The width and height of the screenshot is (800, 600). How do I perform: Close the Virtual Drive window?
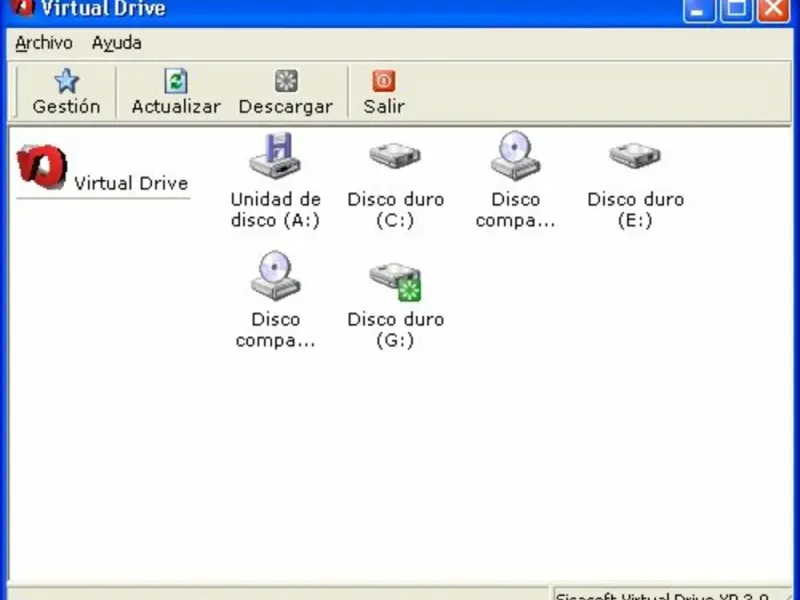(773, 9)
